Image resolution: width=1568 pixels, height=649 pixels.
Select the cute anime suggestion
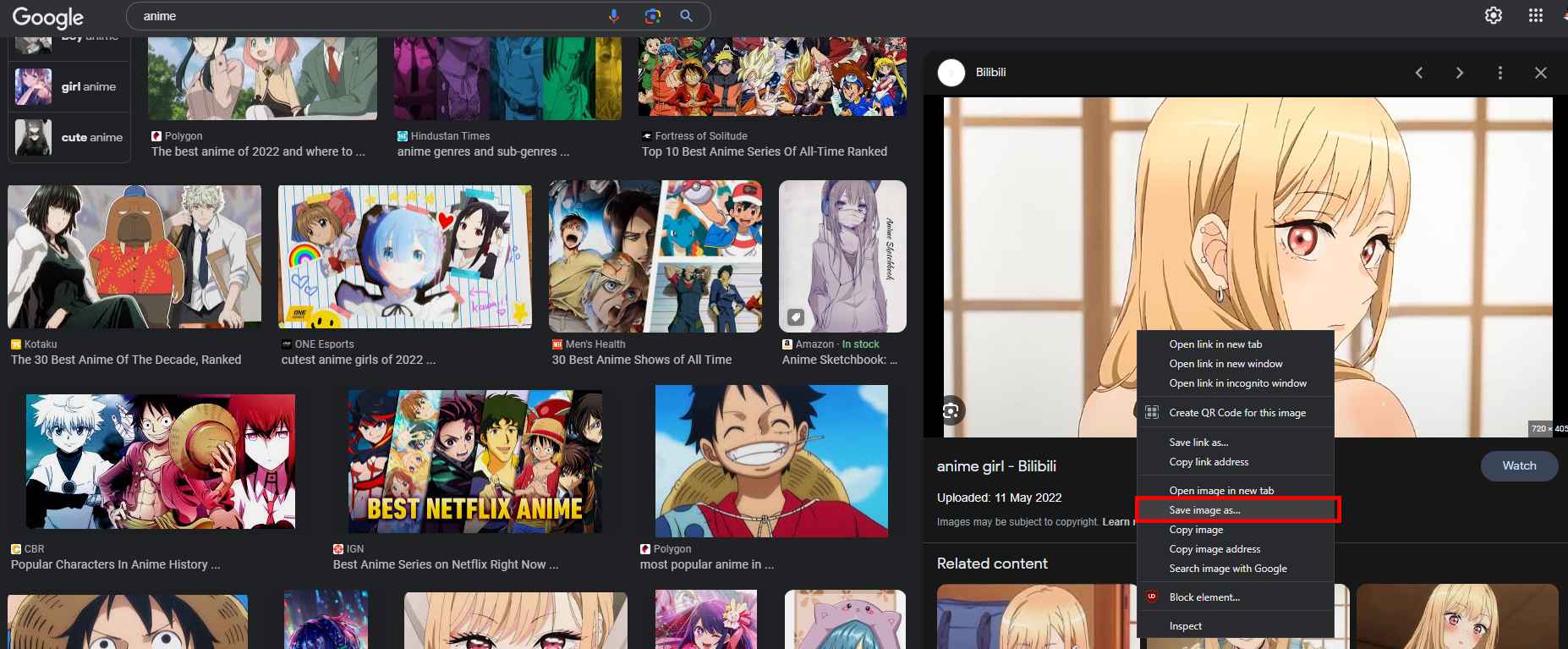[x=69, y=137]
